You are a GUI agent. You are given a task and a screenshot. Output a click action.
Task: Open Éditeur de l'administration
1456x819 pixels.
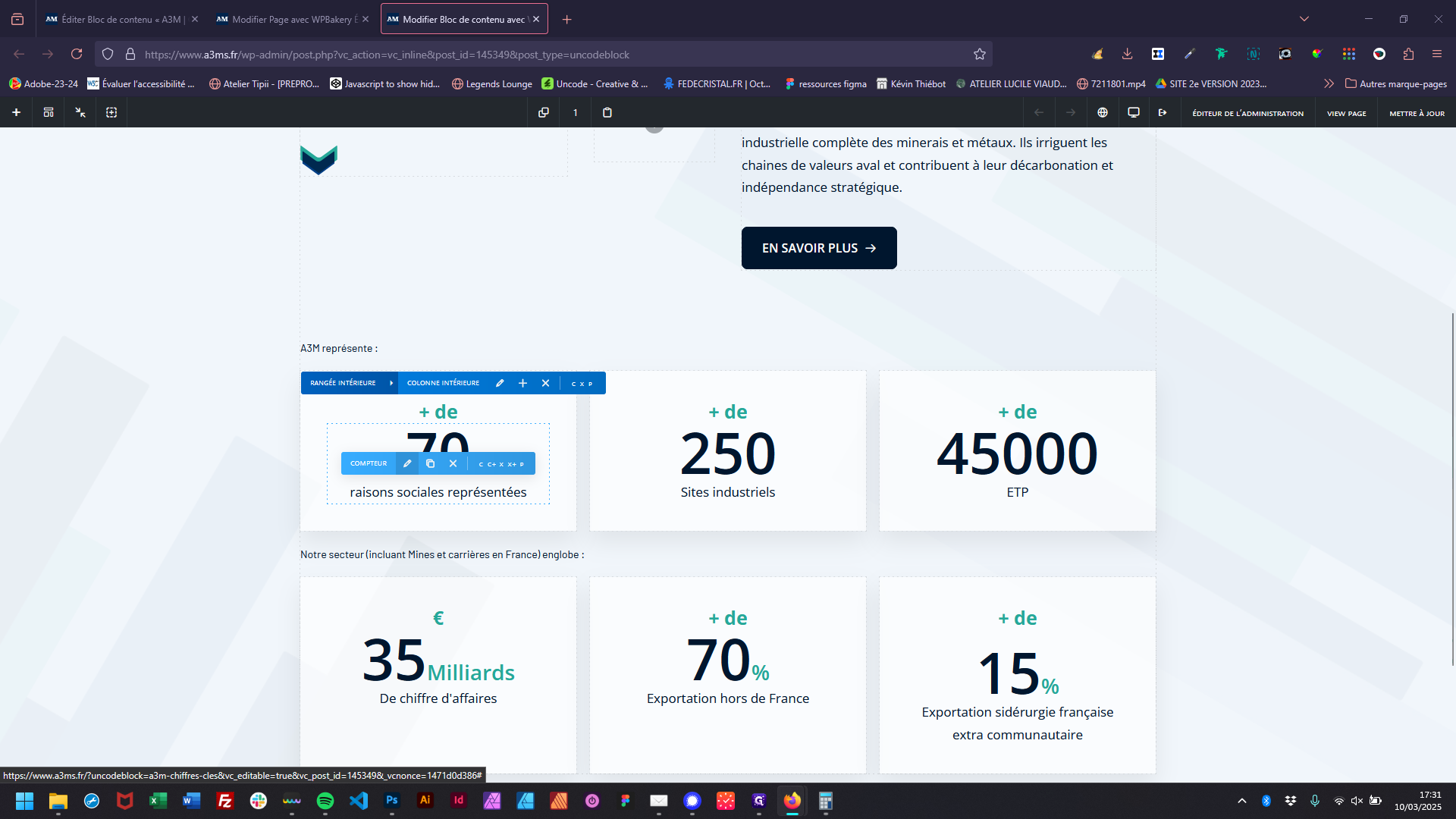coord(1247,113)
